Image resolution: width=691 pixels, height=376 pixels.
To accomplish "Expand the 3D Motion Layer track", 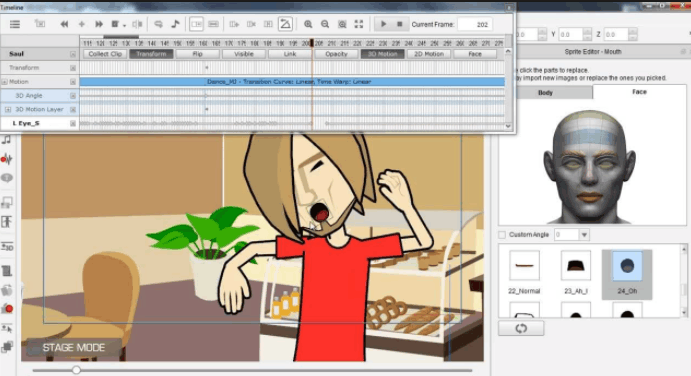I will coord(8,109).
